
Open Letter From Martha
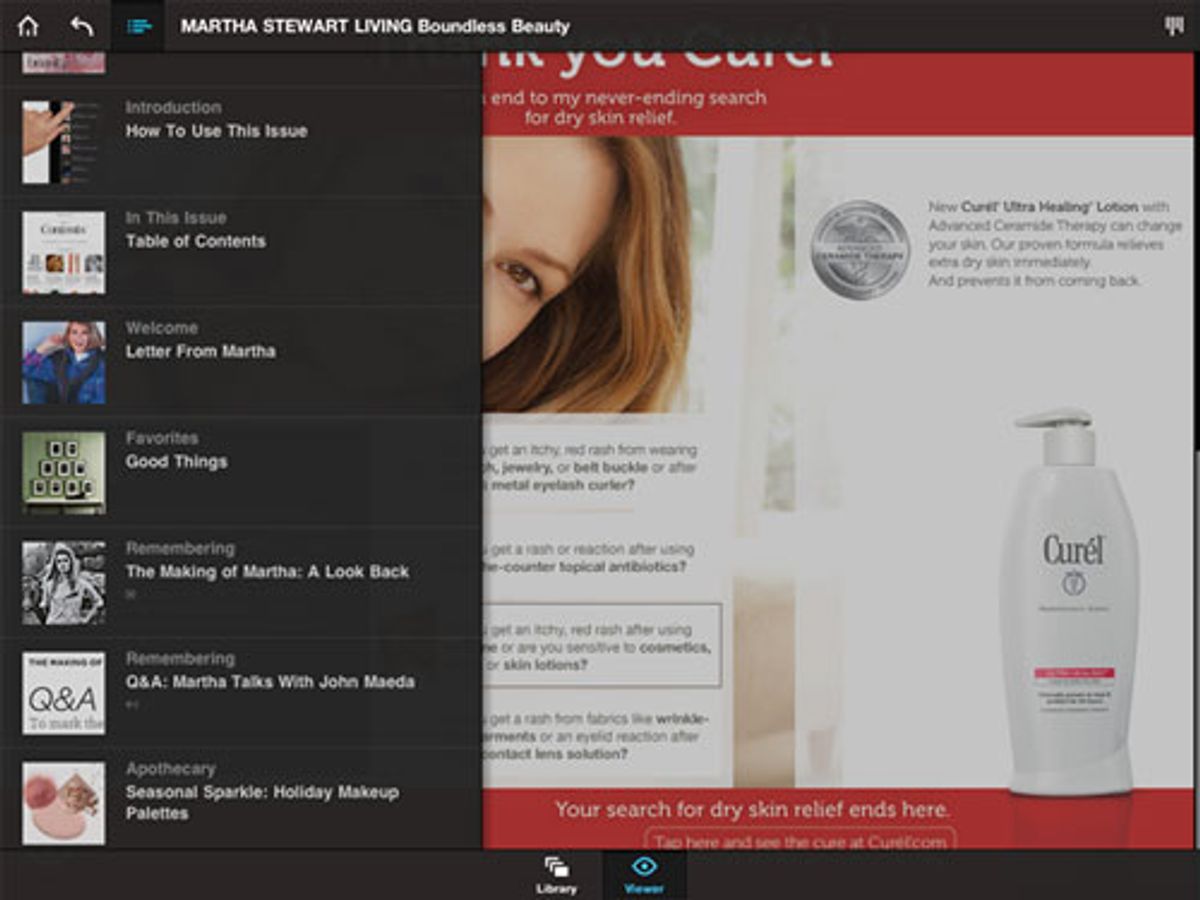(200, 351)
